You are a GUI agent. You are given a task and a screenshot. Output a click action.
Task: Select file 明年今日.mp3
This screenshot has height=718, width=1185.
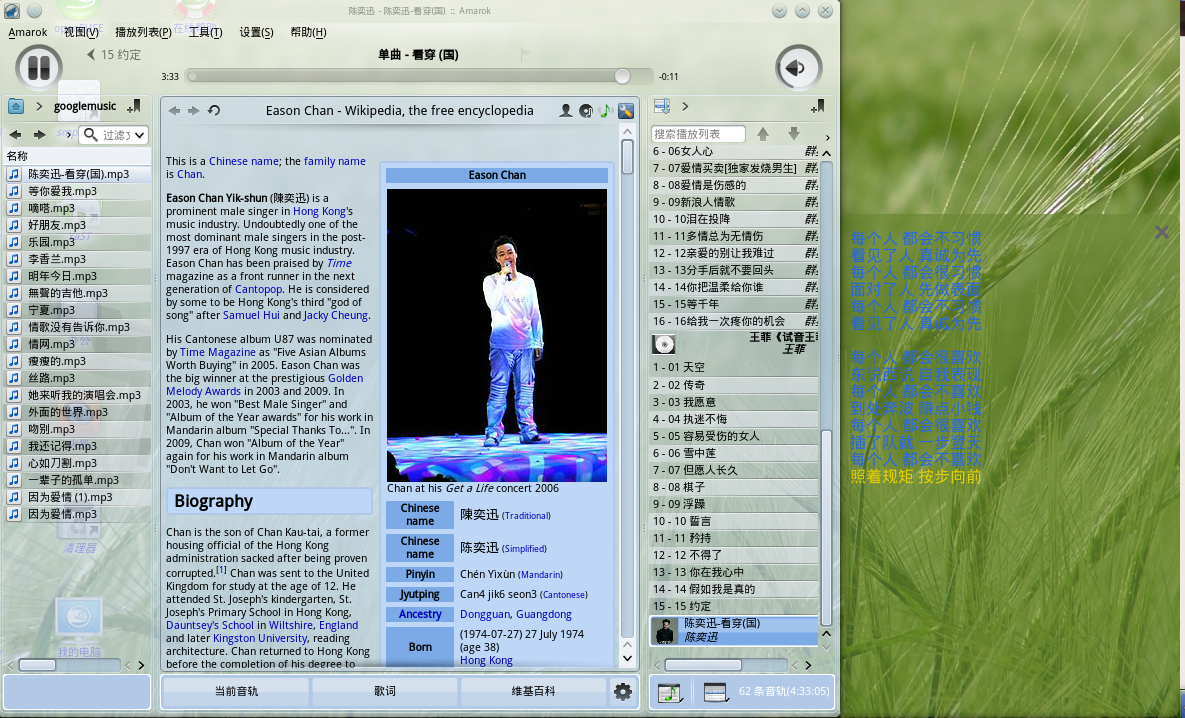79,276
